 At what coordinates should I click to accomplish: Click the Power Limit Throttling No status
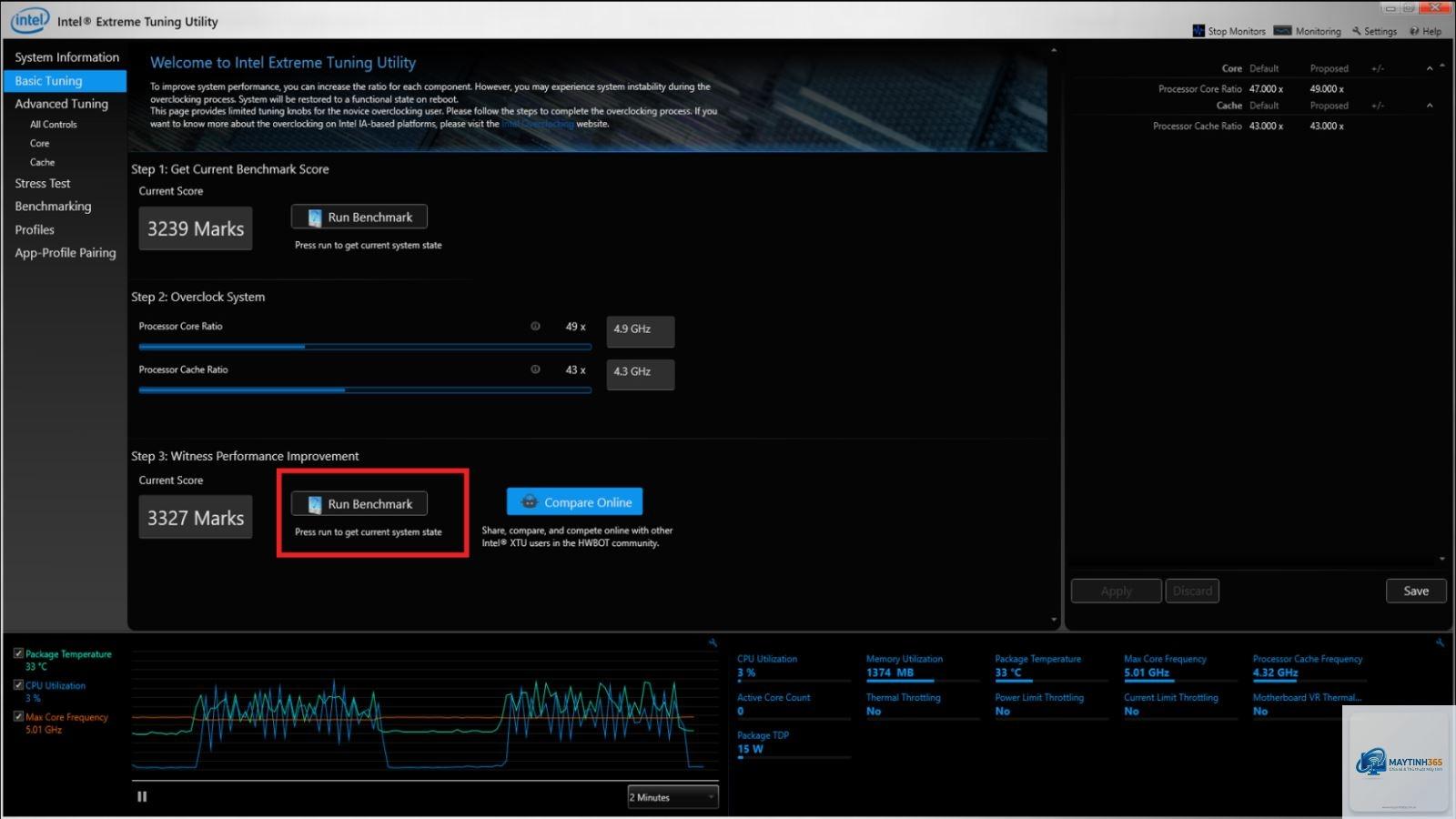click(1003, 711)
